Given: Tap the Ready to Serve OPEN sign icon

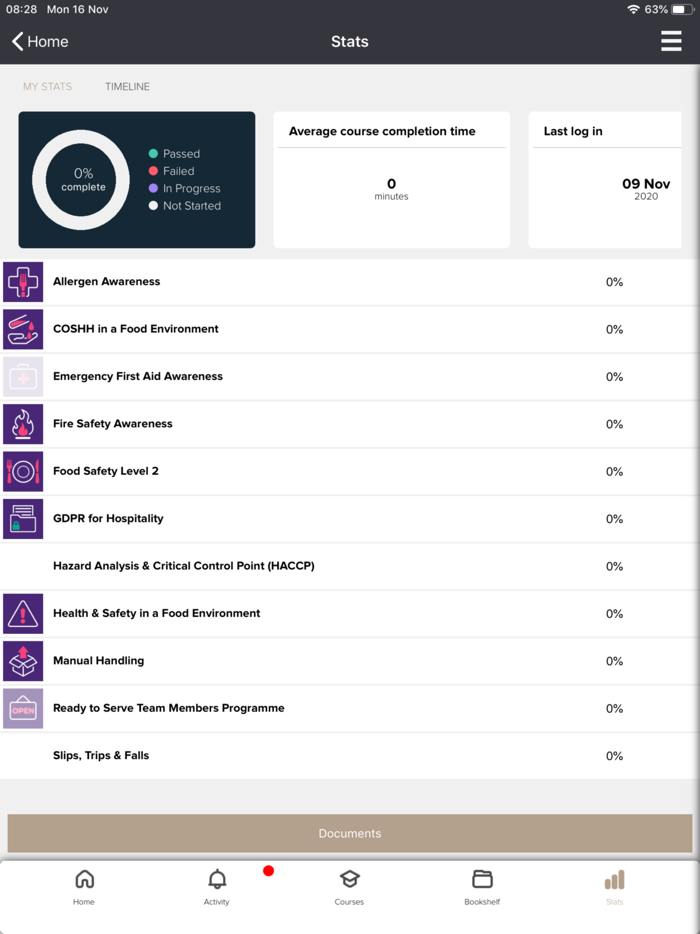Looking at the screenshot, I should coord(23,708).
